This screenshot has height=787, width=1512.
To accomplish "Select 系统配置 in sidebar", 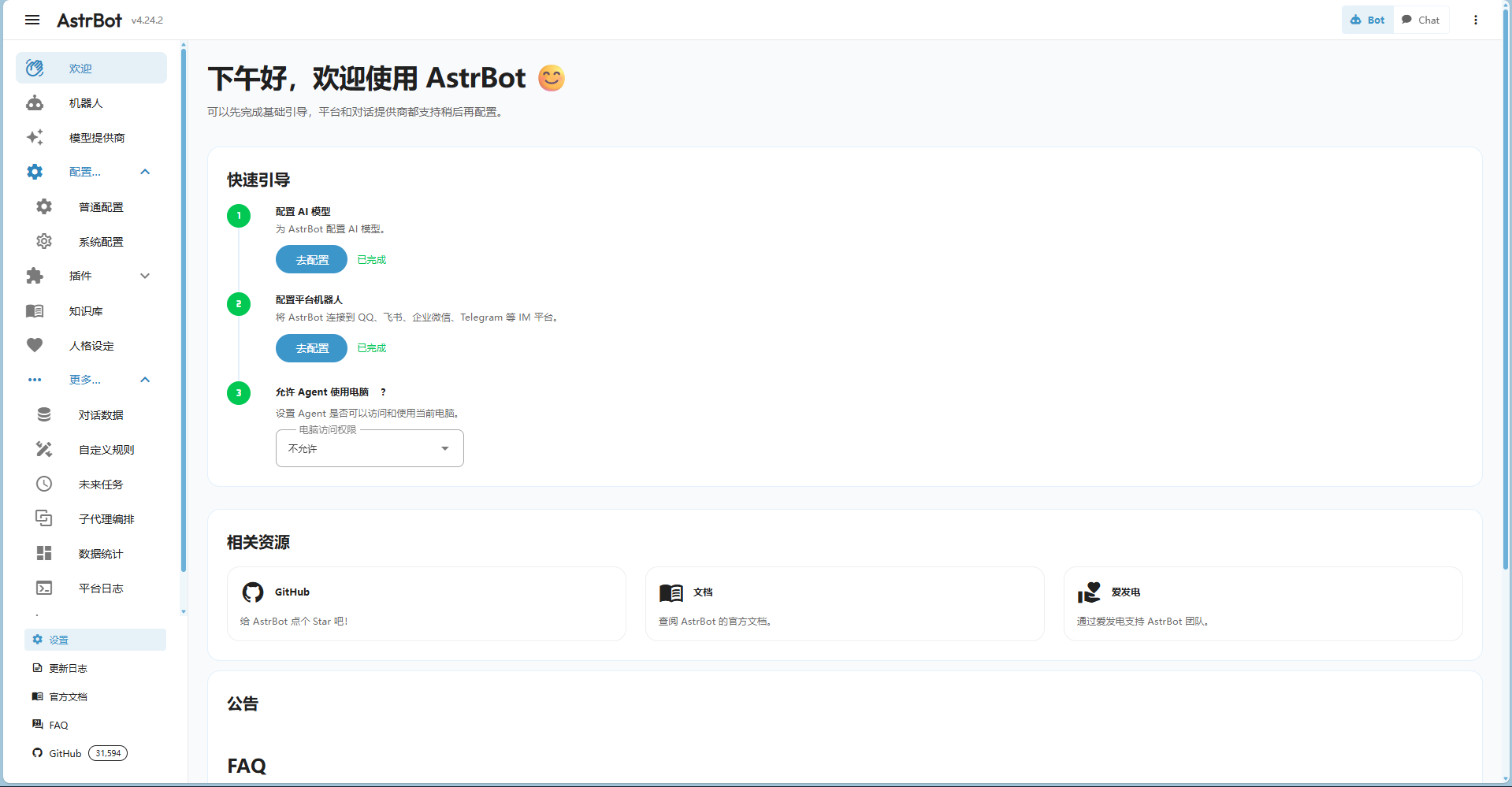I will click(91, 242).
